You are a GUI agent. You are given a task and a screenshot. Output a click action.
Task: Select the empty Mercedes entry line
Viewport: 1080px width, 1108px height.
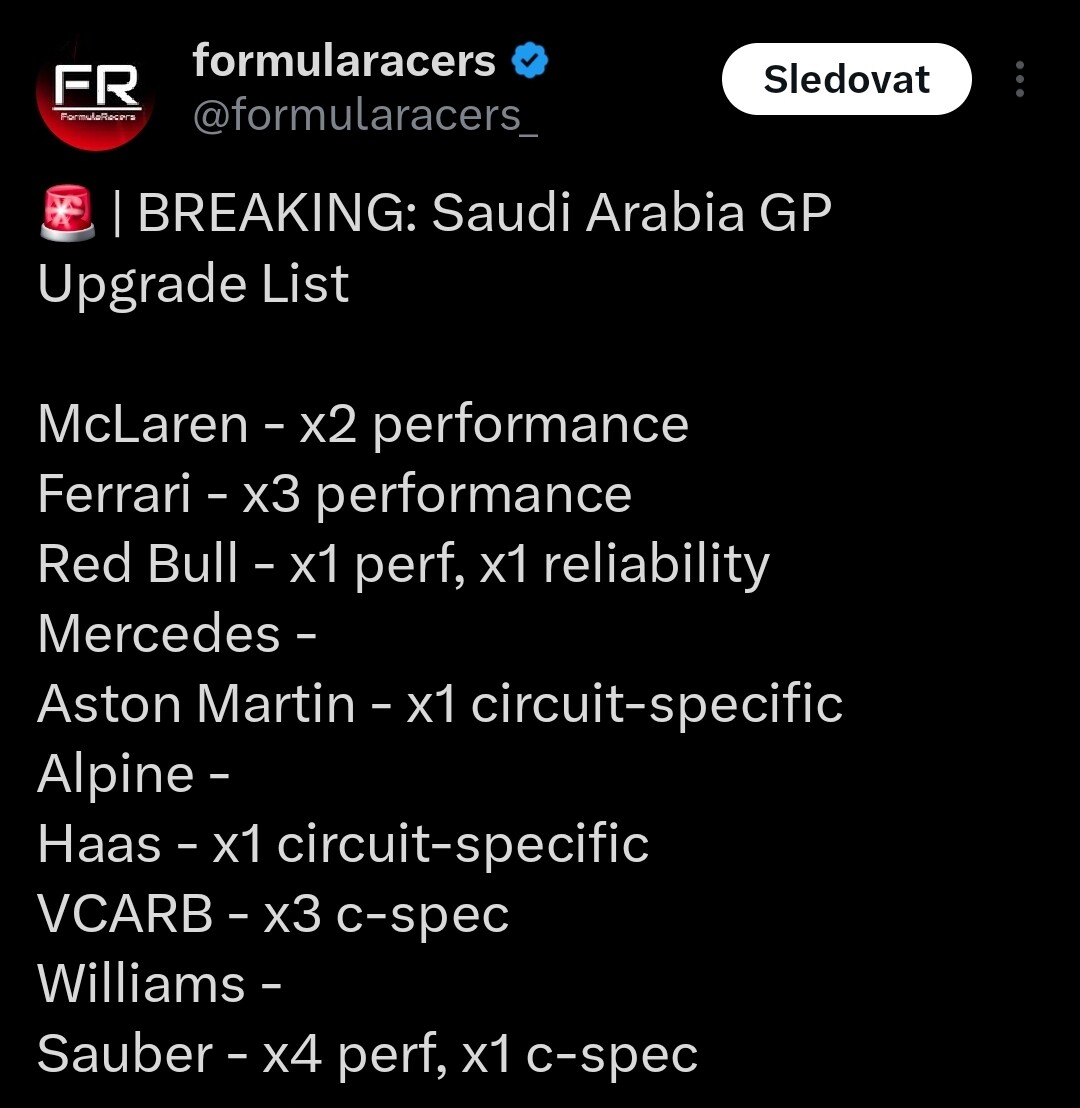click(x=177, y=634)
